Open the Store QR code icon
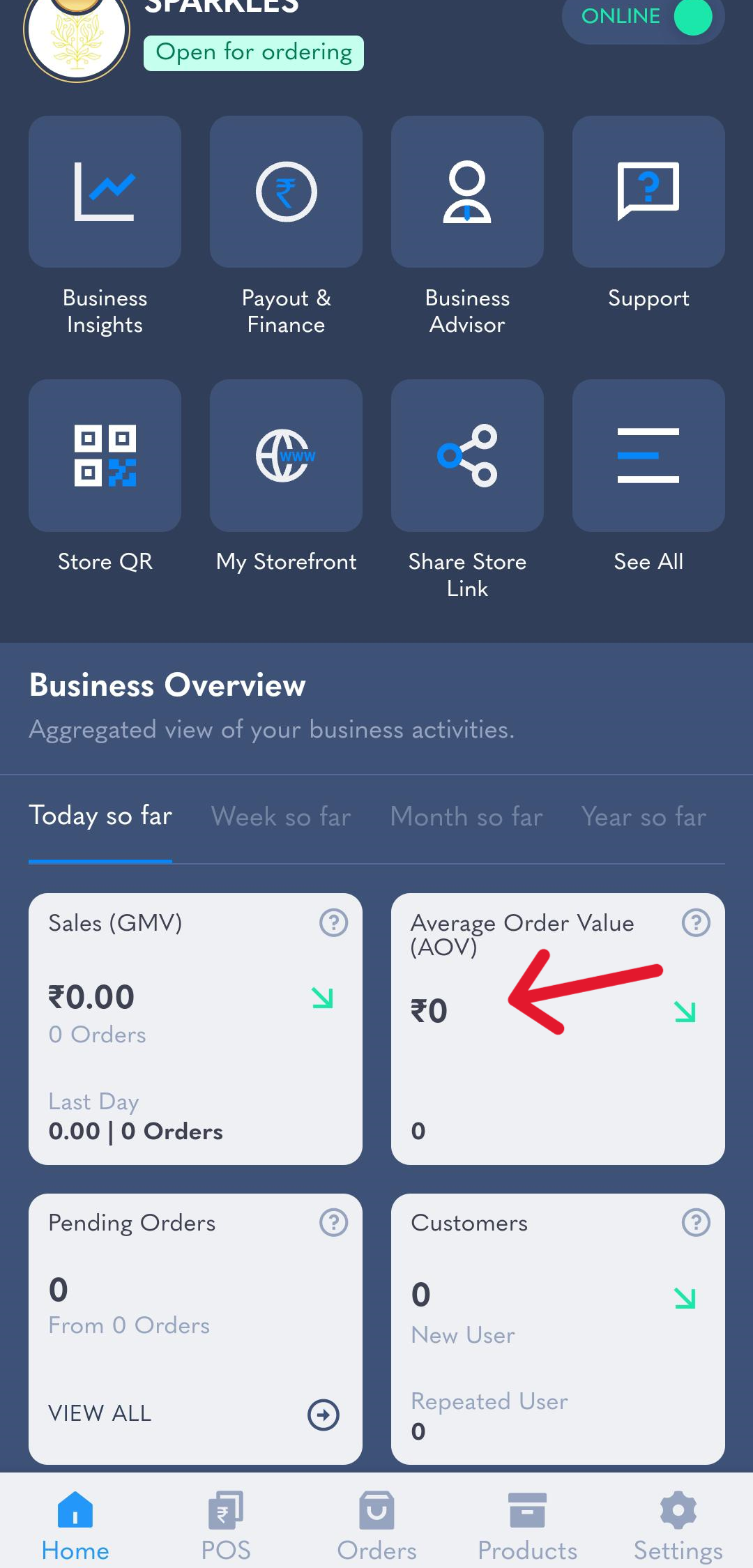753x1568 pixels. click(105, 455)
